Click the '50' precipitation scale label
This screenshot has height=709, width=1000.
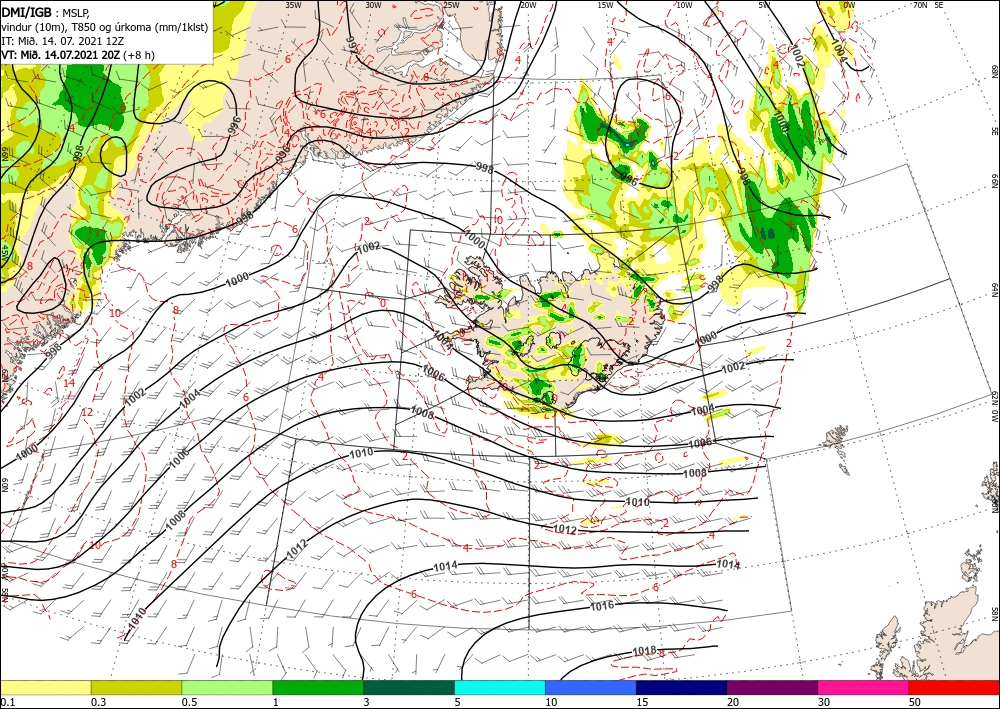[x=915, y=702]
